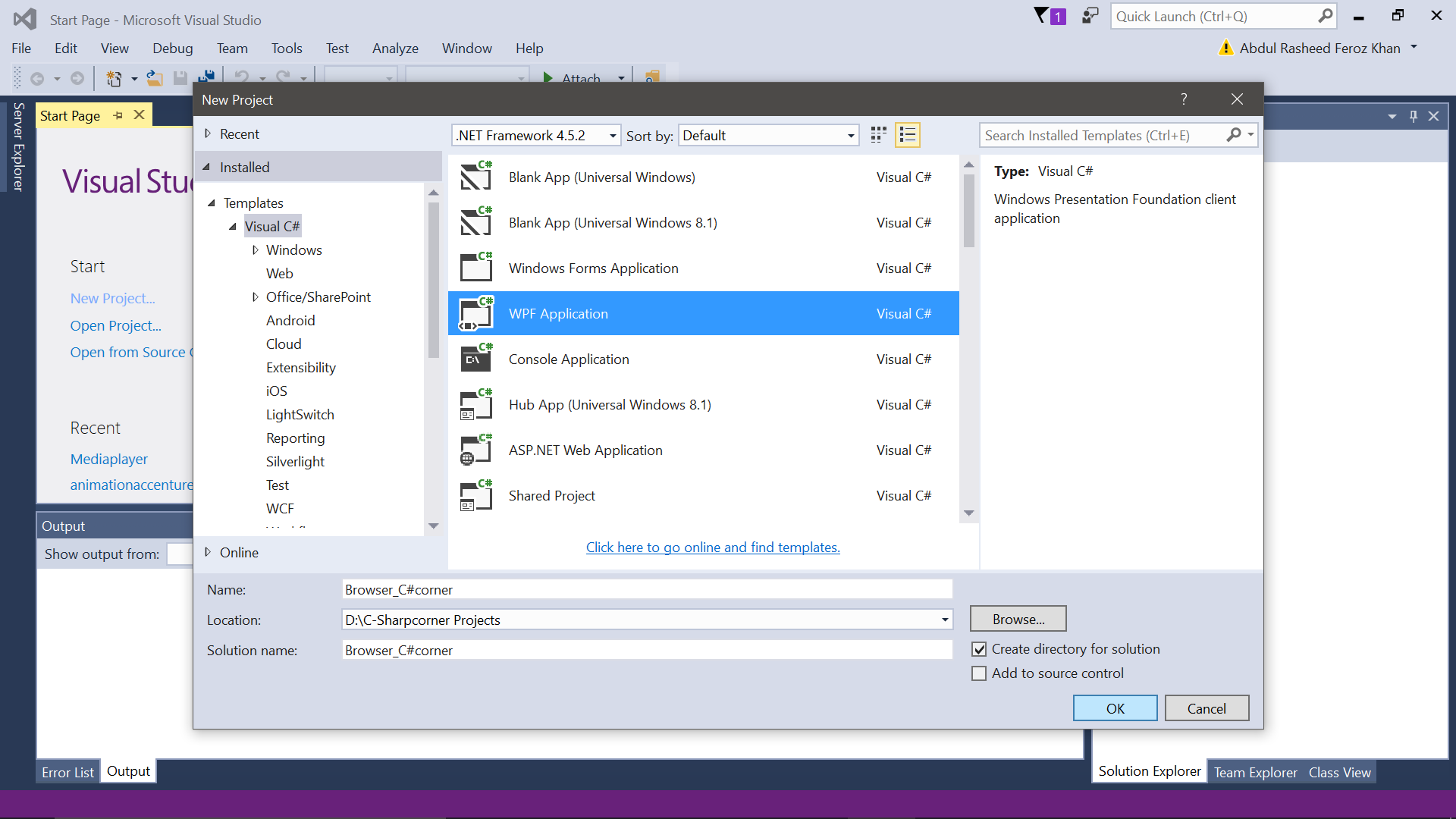Viewport: 1456px width, 819px height.
Task: Click the Navigate Forward toolbar arrow
Action: pyautogui.click(x=77, y=78)
